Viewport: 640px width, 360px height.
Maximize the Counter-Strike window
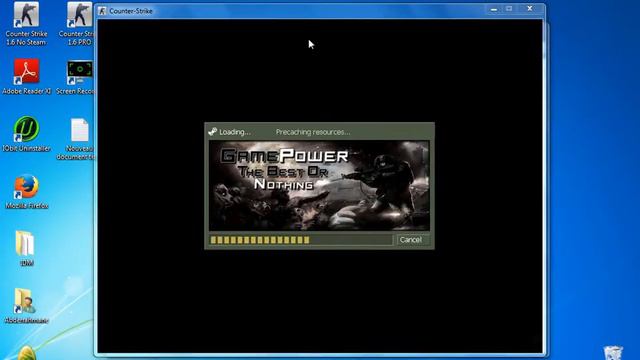(509, 9)
